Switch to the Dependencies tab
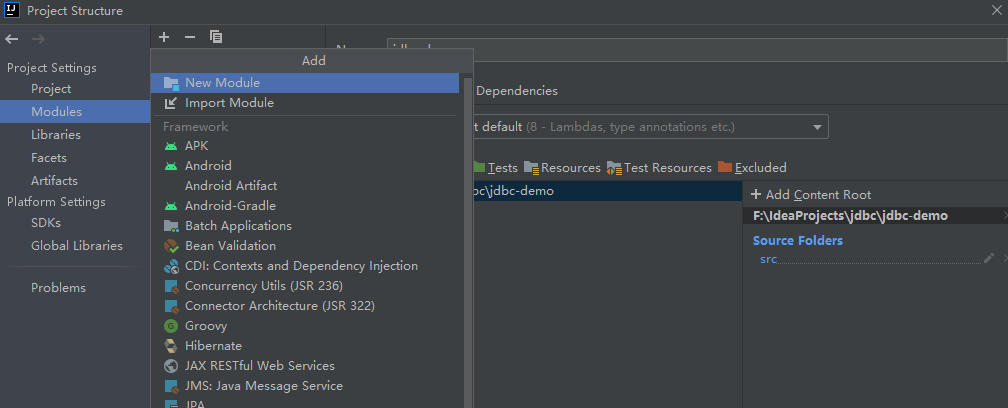Image resolution: width=1008 pixels, height=408 pixels. pos(517,91)
